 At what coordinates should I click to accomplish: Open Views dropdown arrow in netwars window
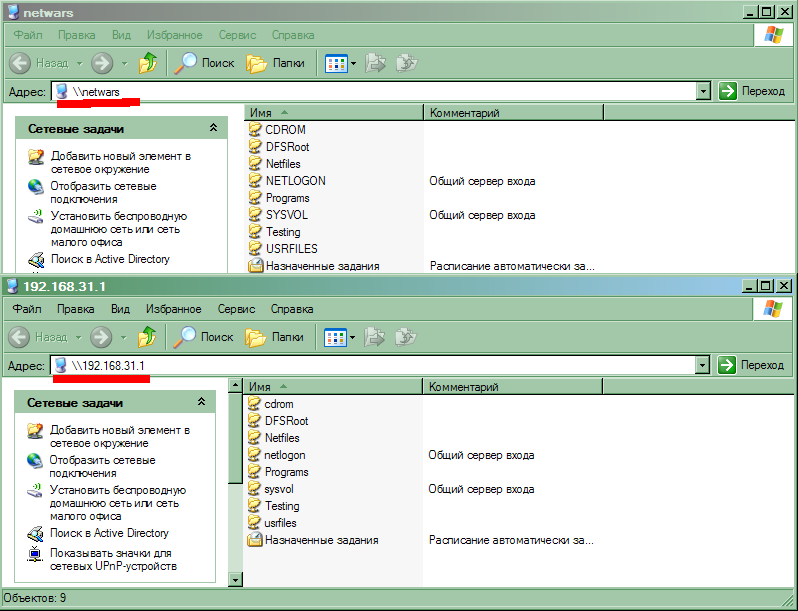coord(354,64)
